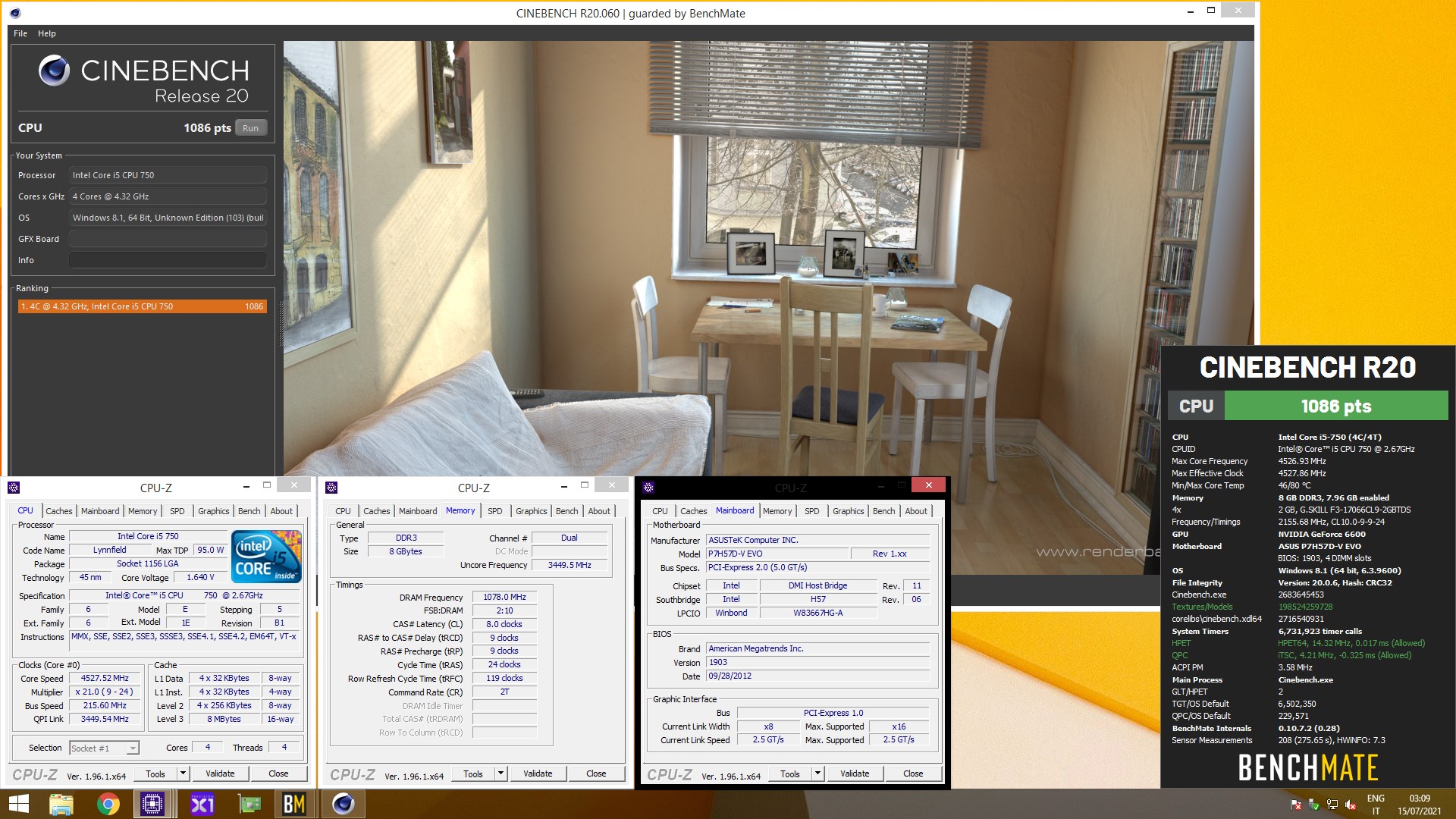This screenshot has height=819, width=1456.
Task: Click Safely Remove Hardware tray icon
Action: 1313,805
